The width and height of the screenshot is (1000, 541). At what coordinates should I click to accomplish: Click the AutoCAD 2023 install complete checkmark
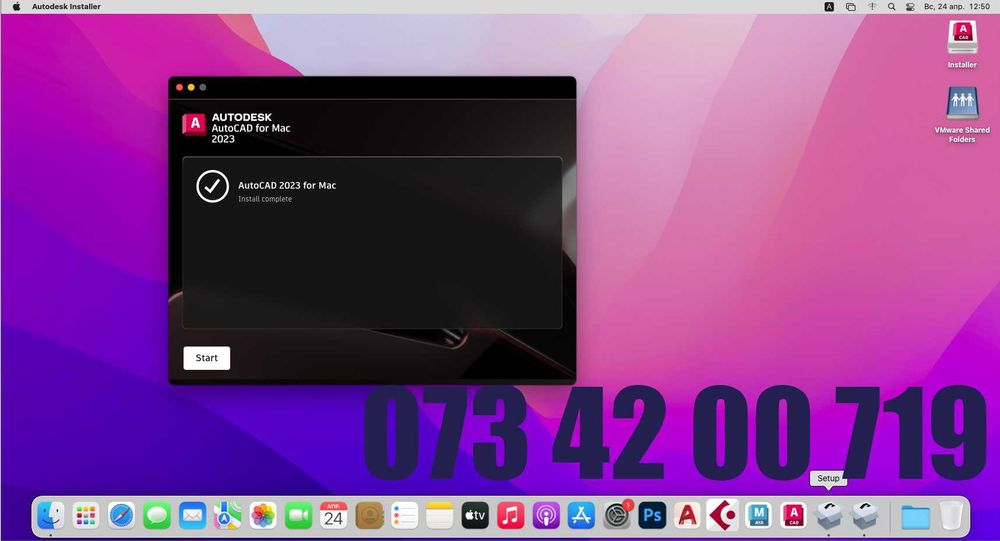[212, 186]
